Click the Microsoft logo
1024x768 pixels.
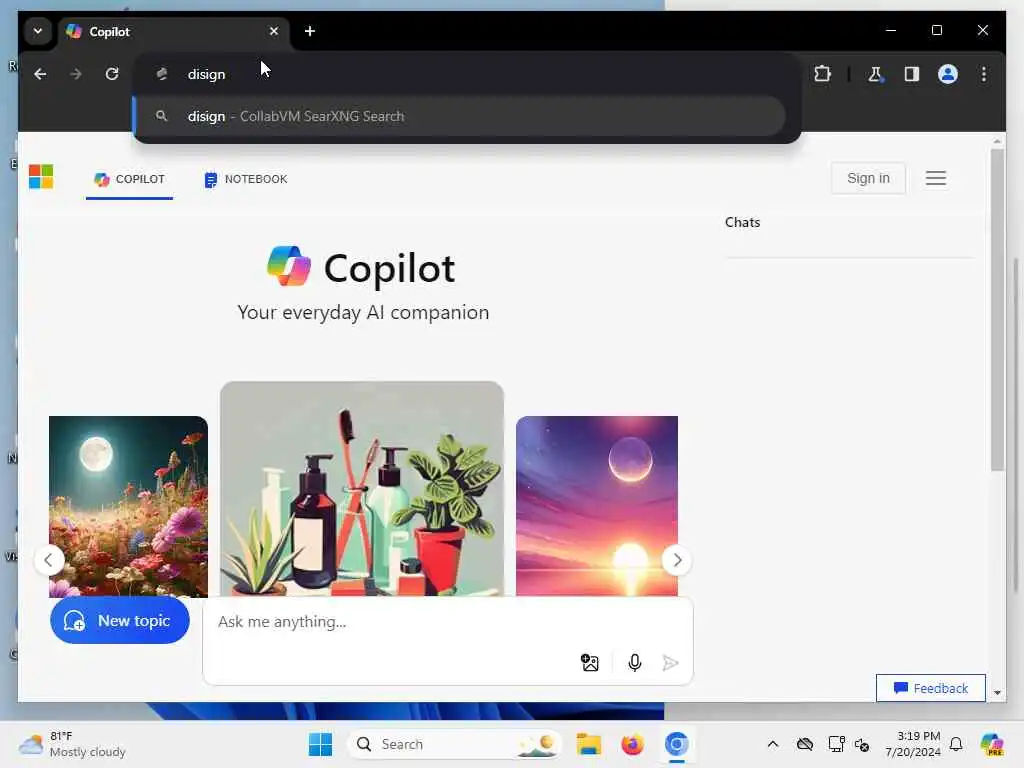[x=41, y=176]
